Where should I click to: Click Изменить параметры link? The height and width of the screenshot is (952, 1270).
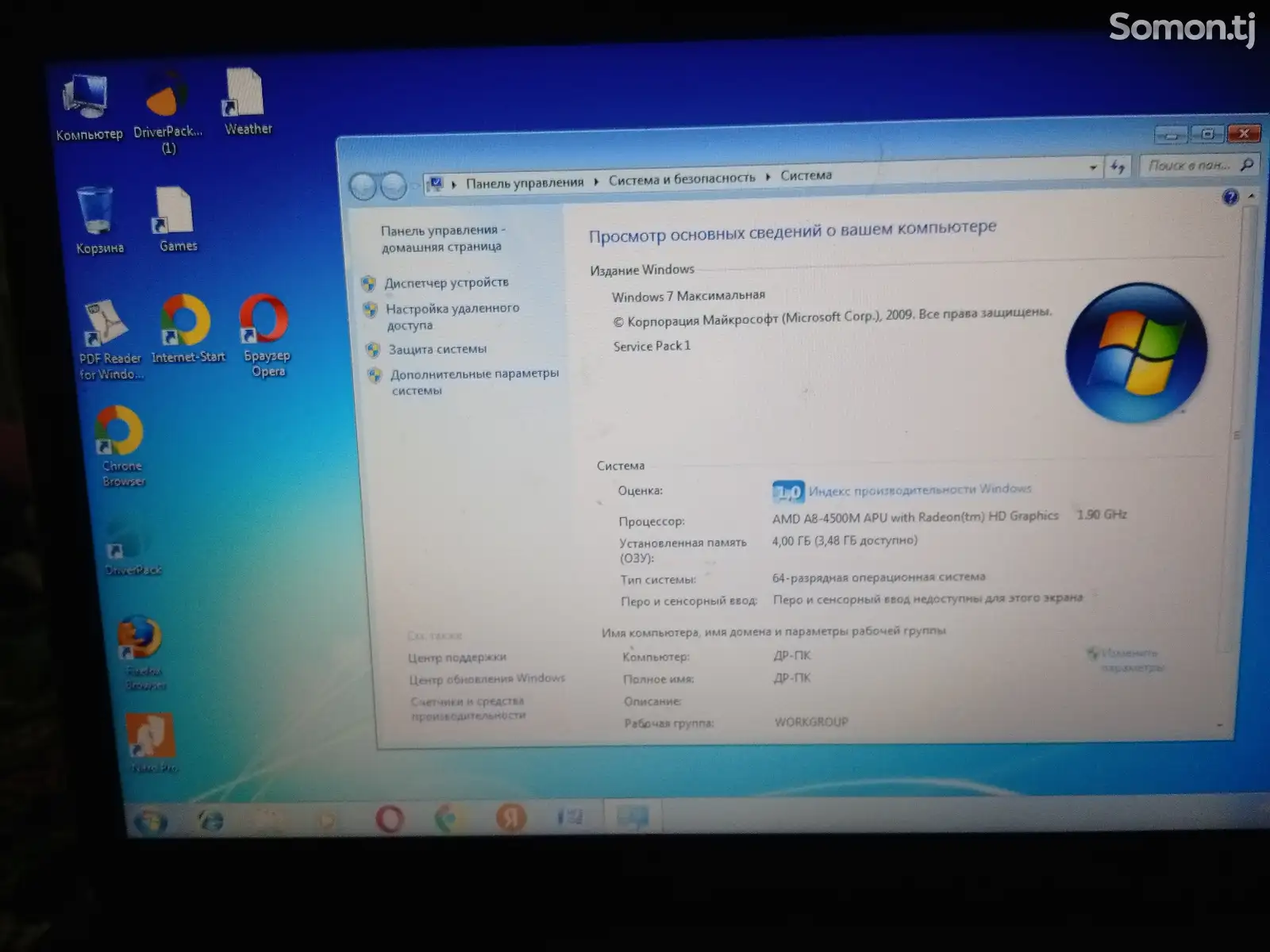click(x=1130, y=660)
